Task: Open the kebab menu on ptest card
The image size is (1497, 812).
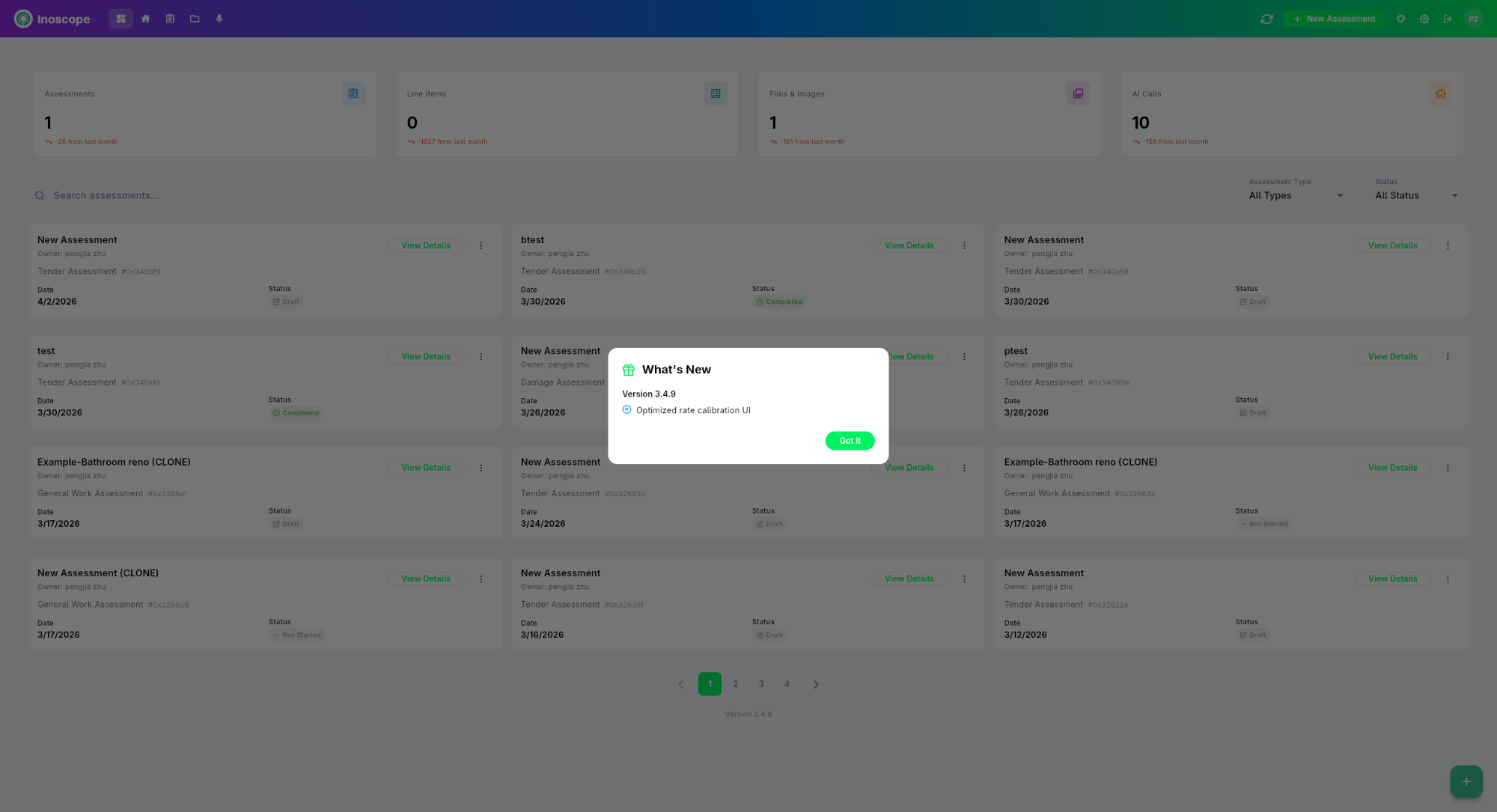Action: pyautogui.click(x=1448, y=357)
